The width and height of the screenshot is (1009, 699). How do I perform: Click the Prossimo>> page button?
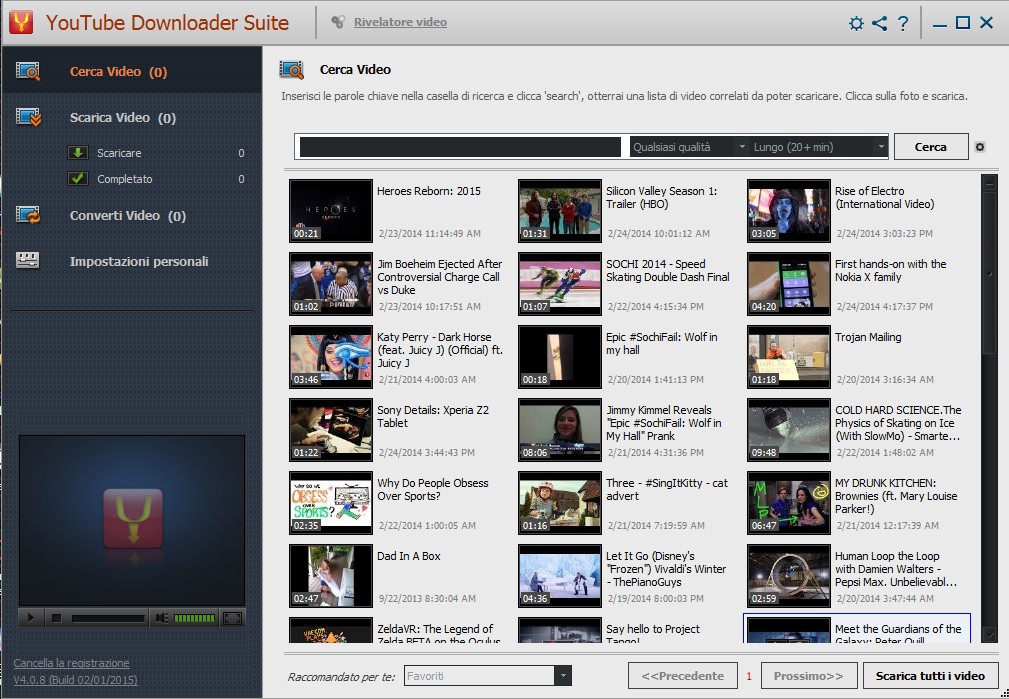tap(809, 676)
